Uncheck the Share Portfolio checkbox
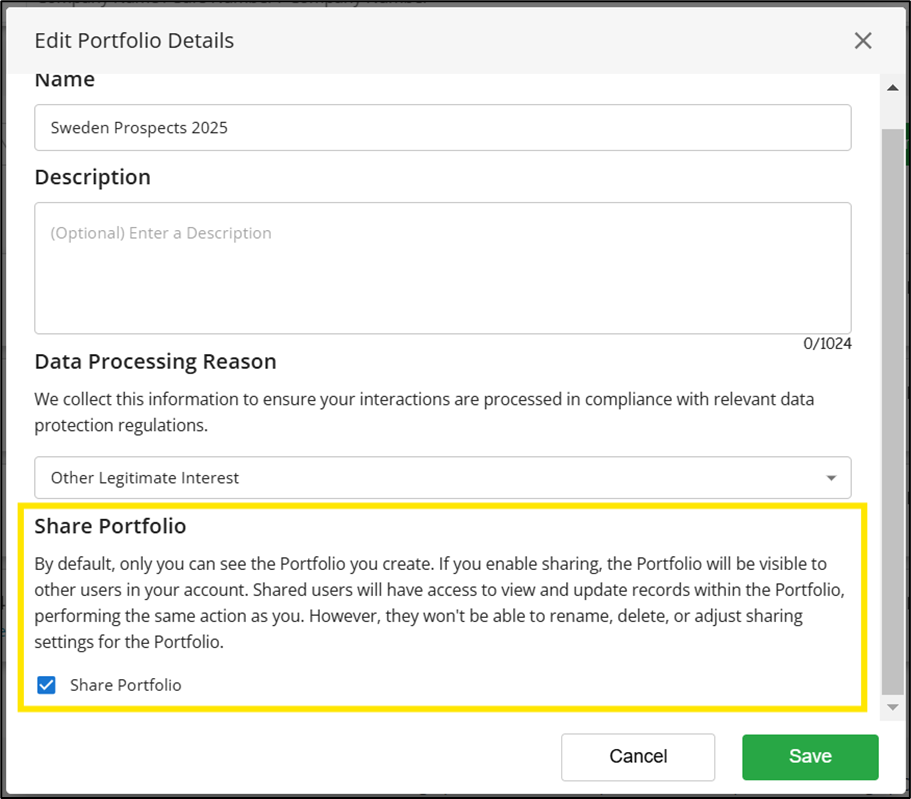 (46, 685)
